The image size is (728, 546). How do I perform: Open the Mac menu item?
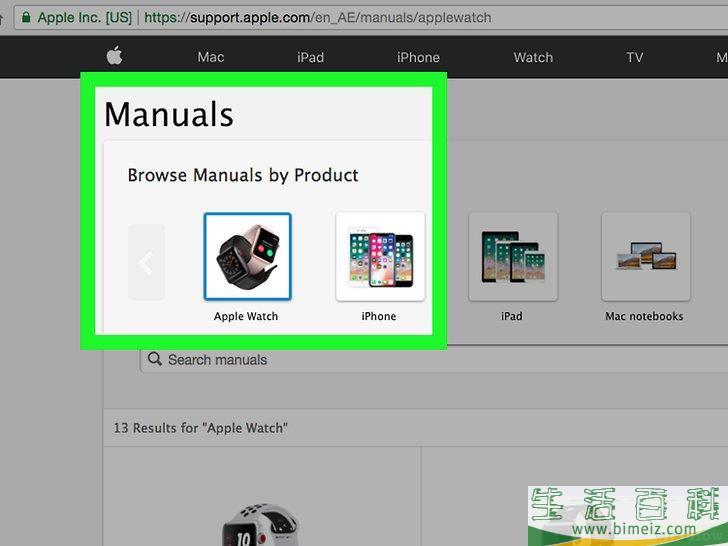pyautogui.click(x=211, y=57)
